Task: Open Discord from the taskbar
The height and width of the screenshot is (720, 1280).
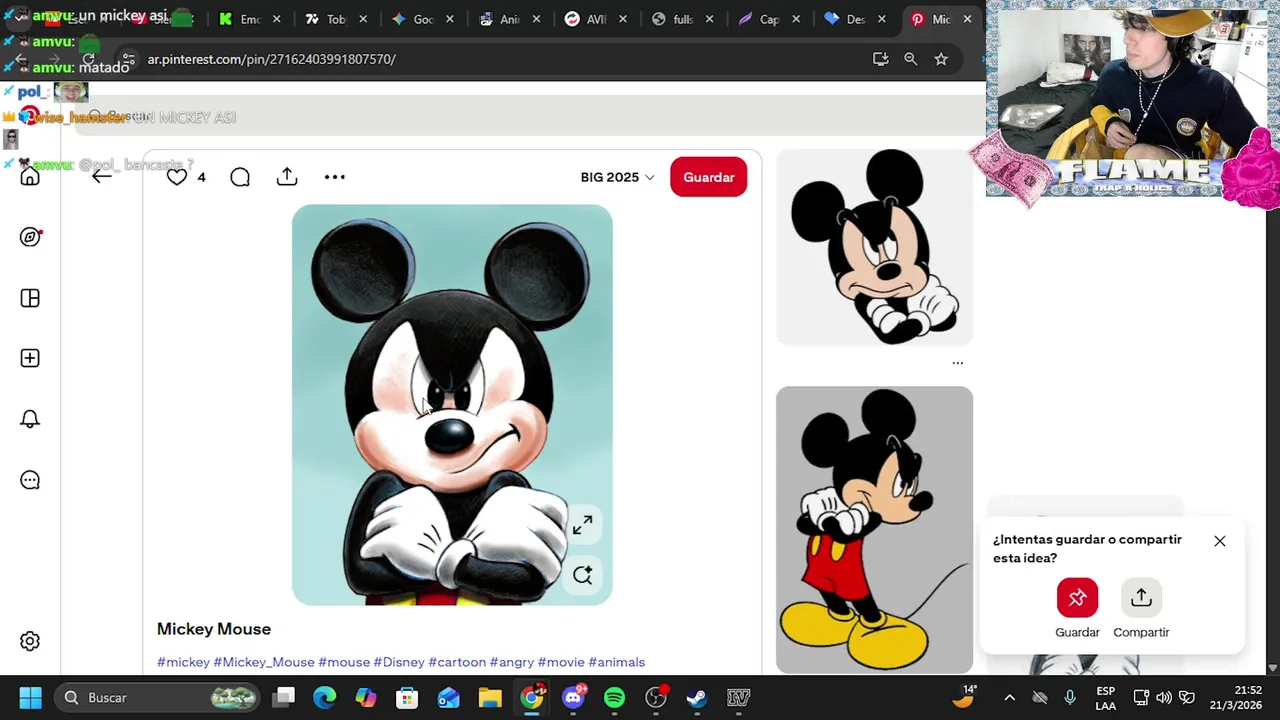Action: coord(573,697)
